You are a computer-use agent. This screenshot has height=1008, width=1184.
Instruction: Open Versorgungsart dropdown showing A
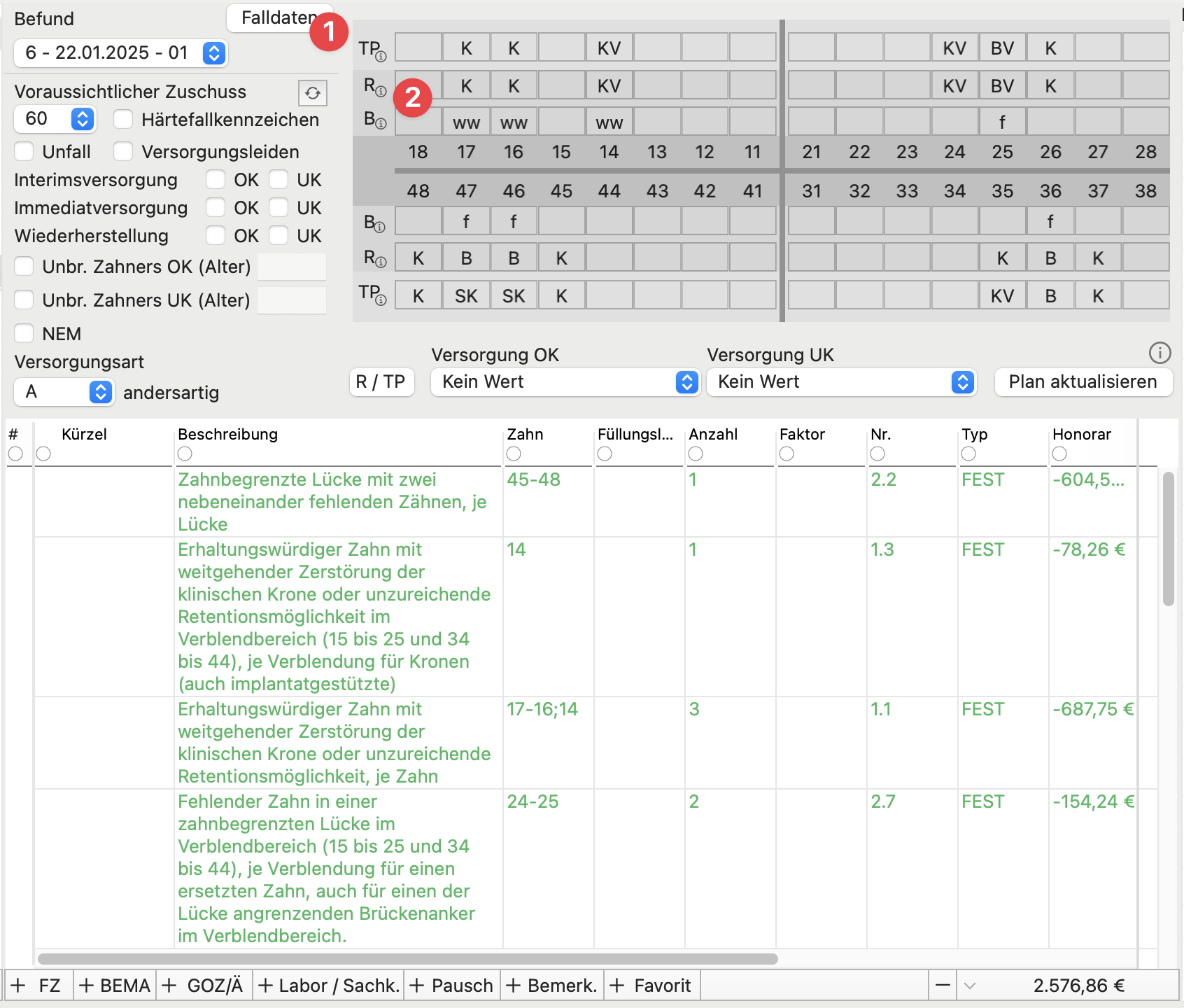coord(63,392)
